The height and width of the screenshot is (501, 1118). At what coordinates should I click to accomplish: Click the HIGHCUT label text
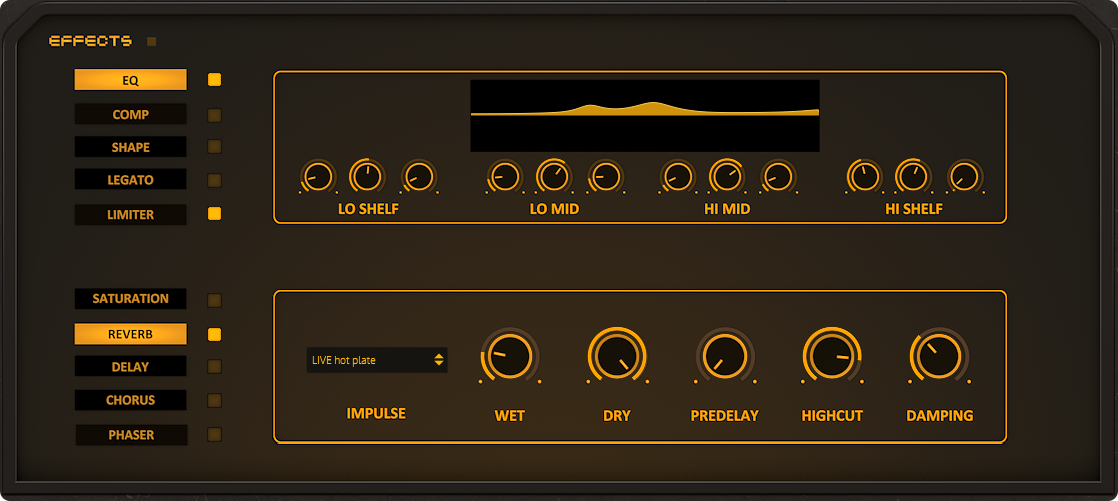[x=832, y=416]
